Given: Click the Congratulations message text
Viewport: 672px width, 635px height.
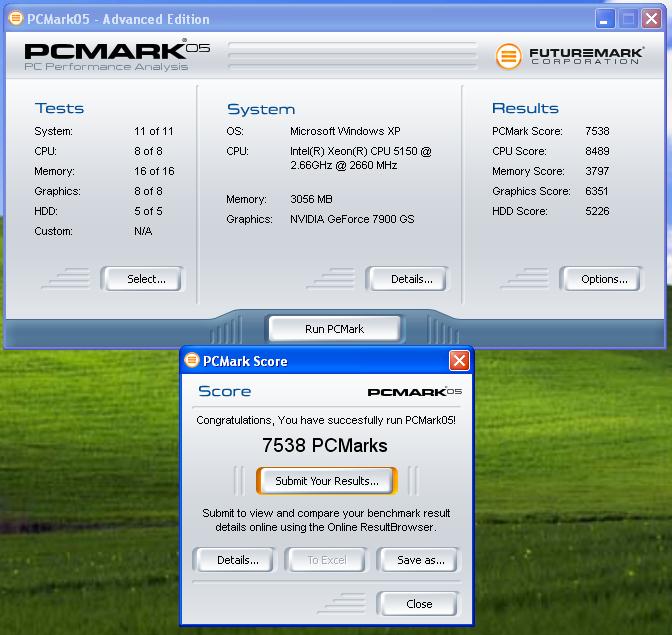Looking at the screenshot, I should point(326,420).
